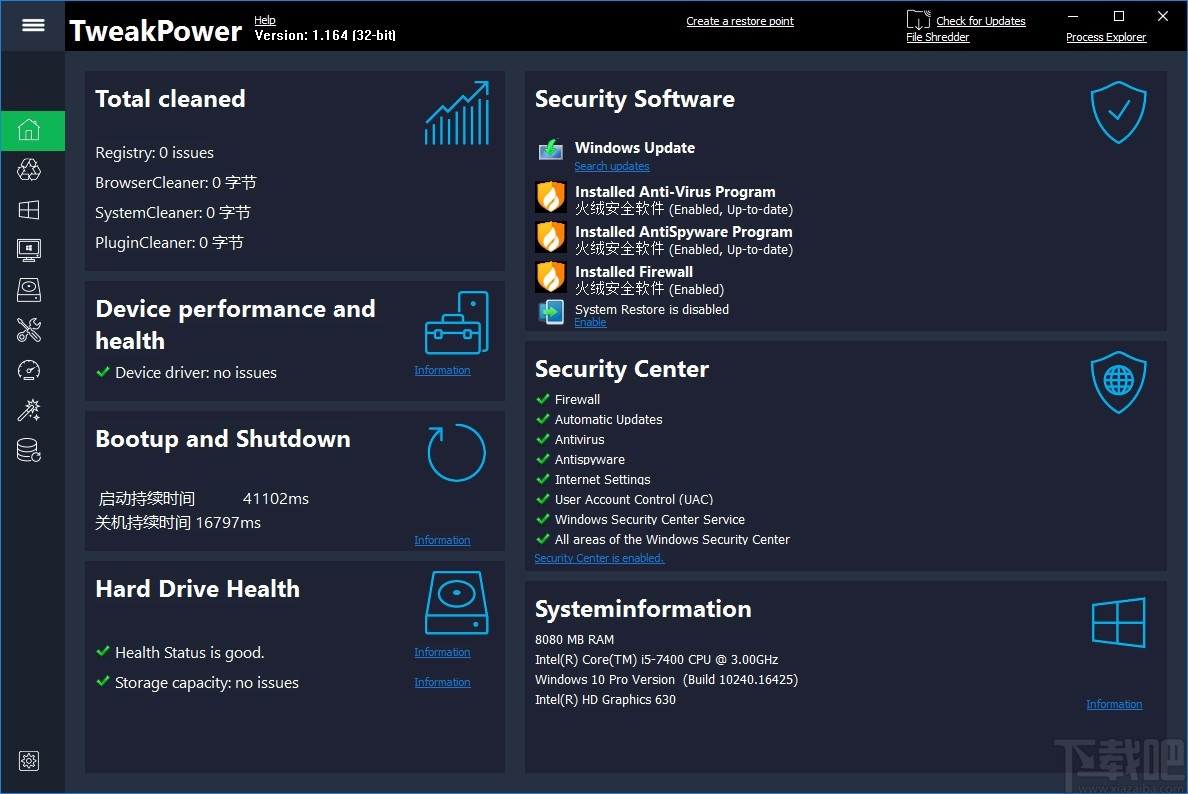Screen dimensions: 1188x794
Task: Click 'Automatic Updates' in Security Center
Action: point(608,420)
